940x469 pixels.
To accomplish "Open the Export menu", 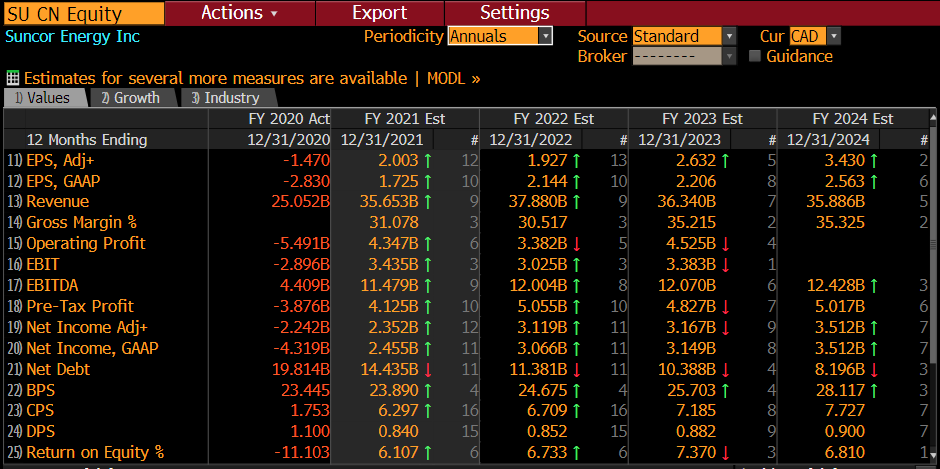I will pyautogui.click(x=379, y=13).
